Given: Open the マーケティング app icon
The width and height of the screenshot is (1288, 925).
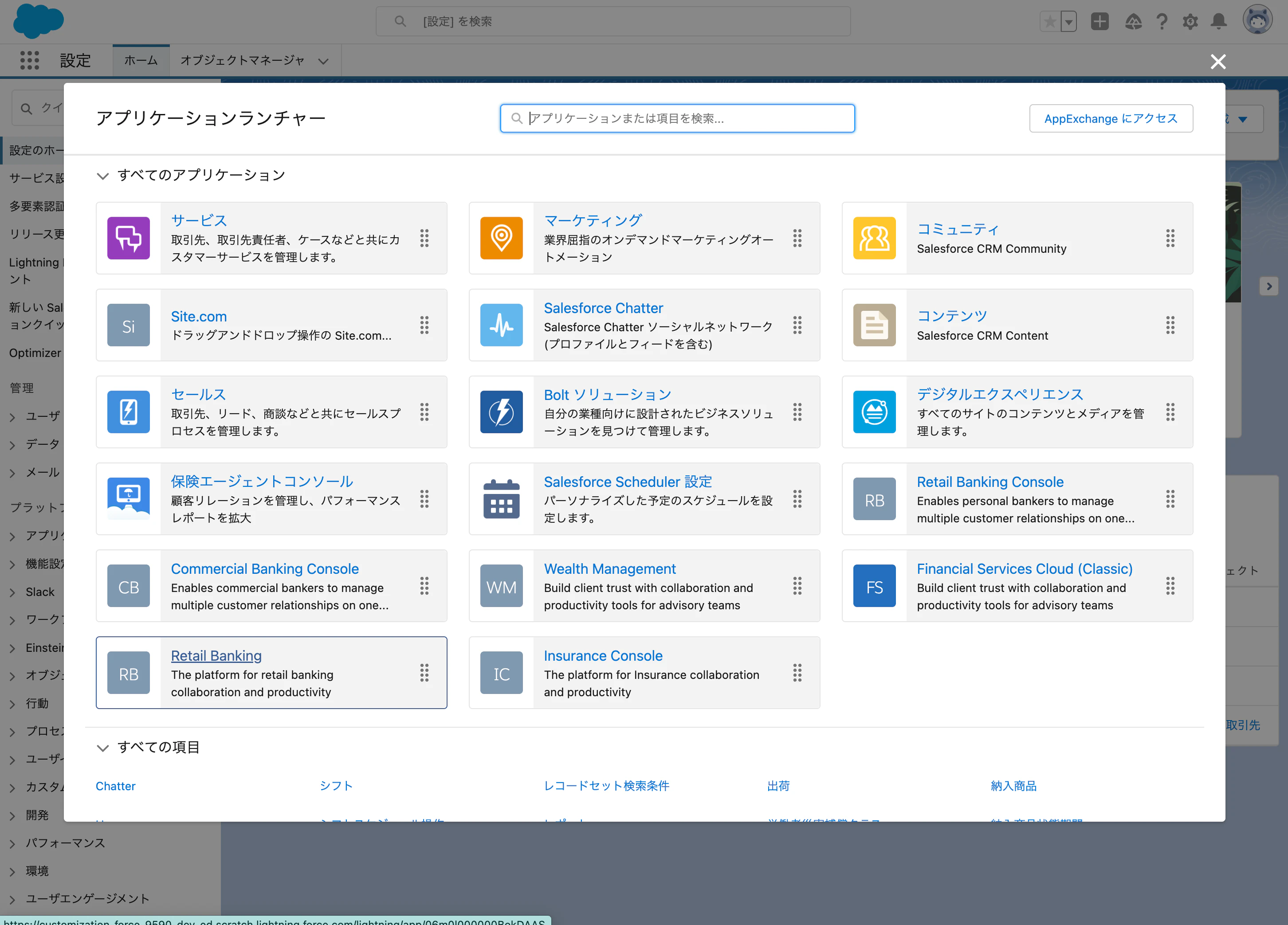Looking at the screenshot, I should pos(502,238).
